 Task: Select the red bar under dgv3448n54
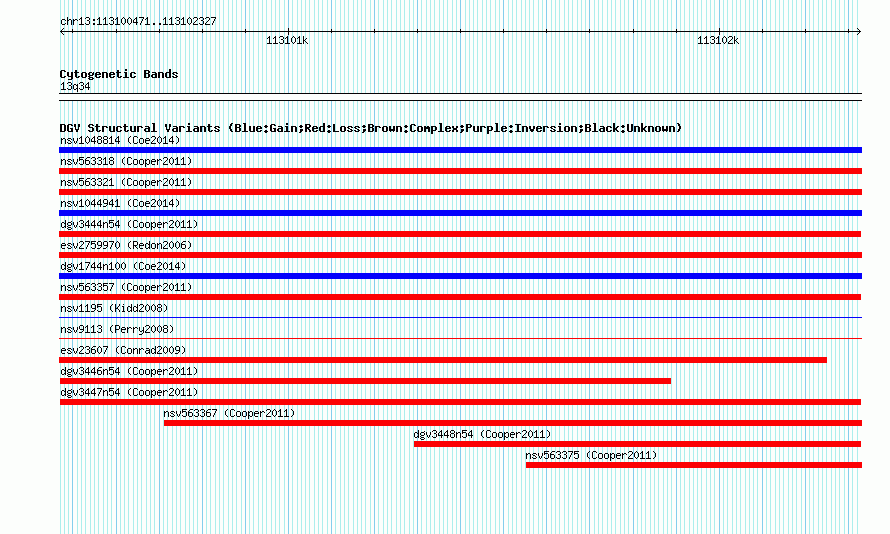(637, 444)
